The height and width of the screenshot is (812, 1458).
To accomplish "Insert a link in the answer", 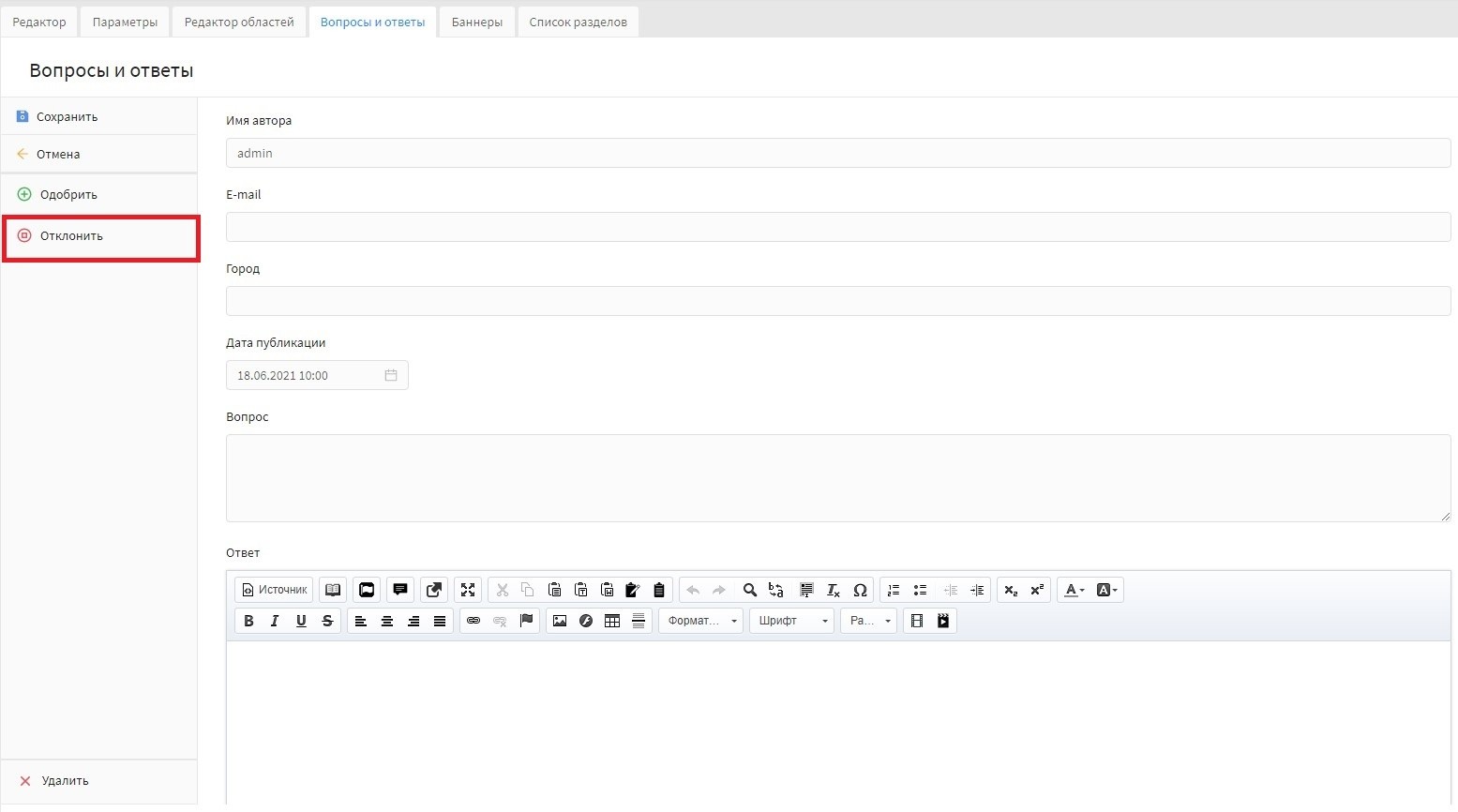I will [473, 621].
